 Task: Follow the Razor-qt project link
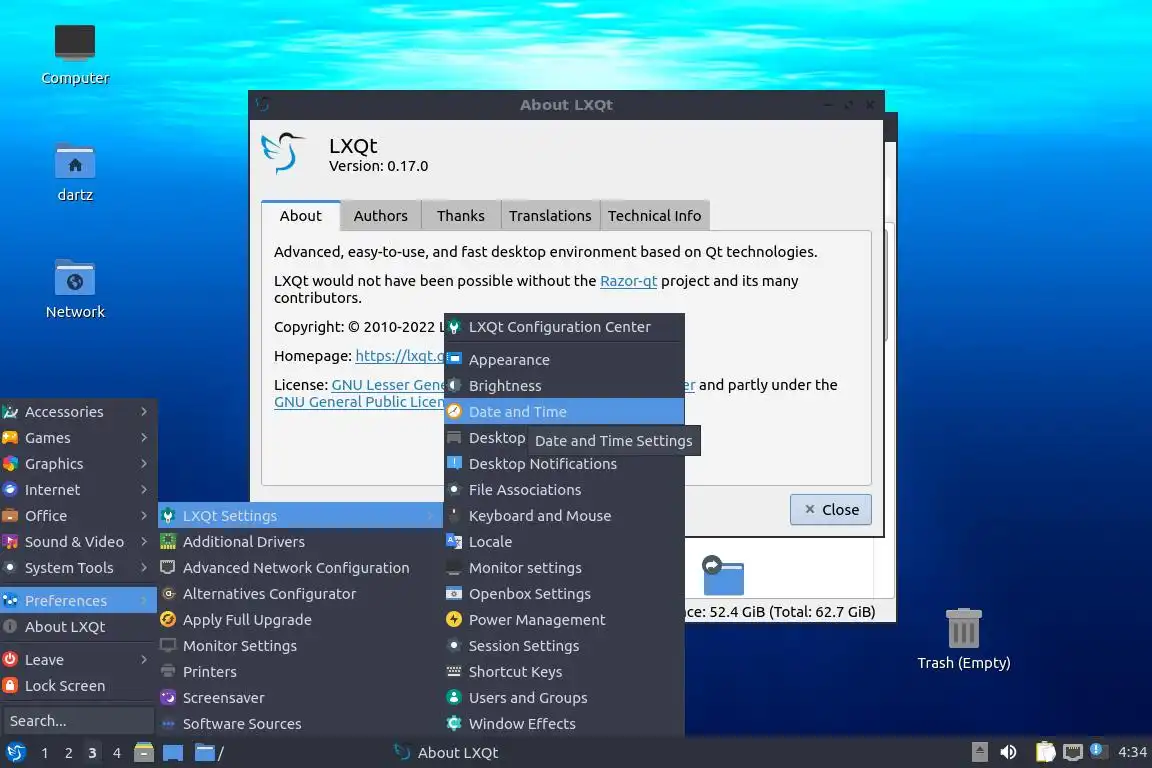[x=628, y=281]
